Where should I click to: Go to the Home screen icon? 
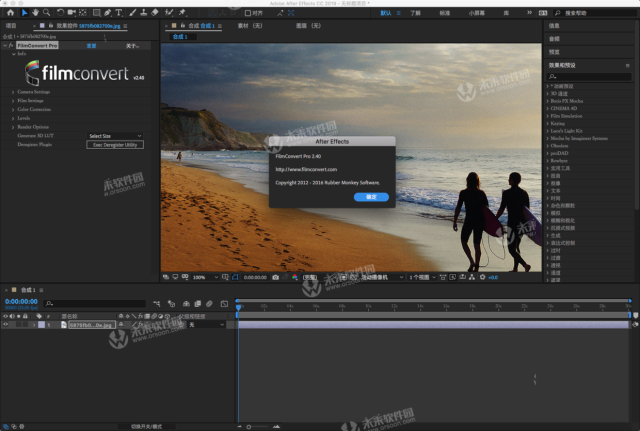coord(11,13)
